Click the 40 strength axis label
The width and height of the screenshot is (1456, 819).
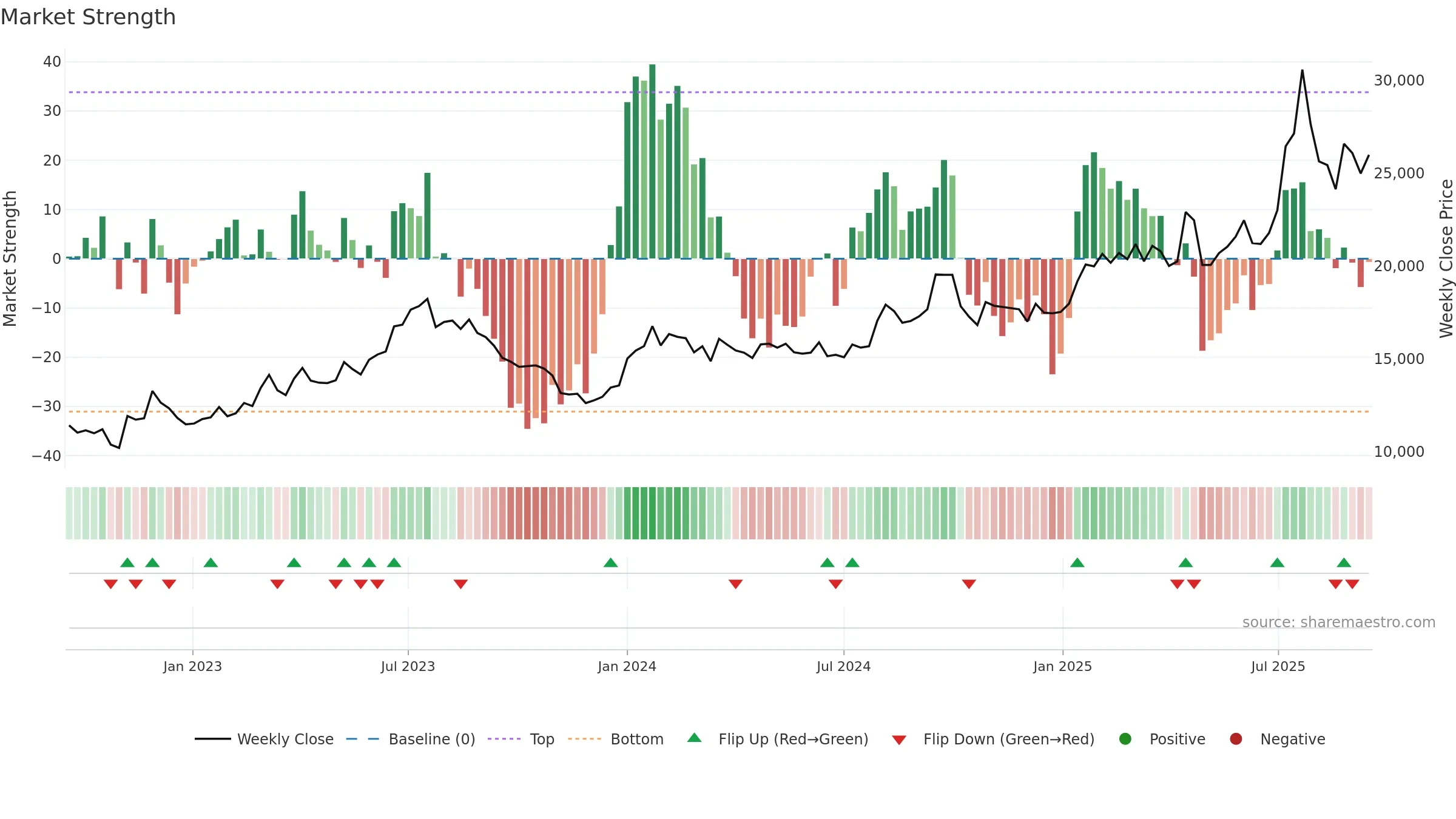(x=52, y=62)
